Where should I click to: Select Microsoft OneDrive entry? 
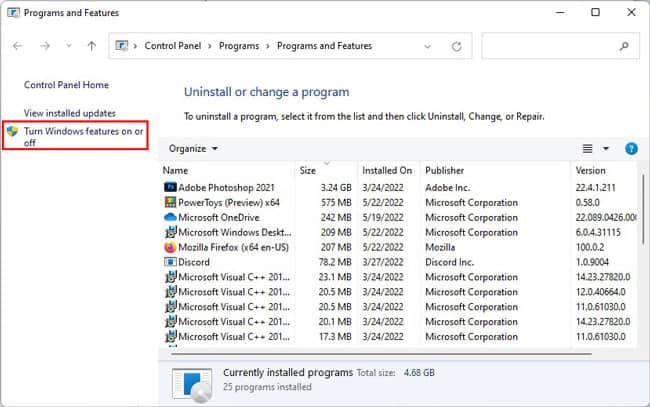(x=218, y=217)
